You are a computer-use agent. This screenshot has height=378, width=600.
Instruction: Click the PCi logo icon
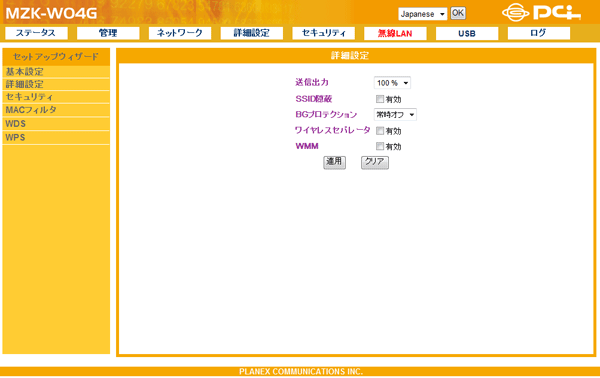coord(541,12)
